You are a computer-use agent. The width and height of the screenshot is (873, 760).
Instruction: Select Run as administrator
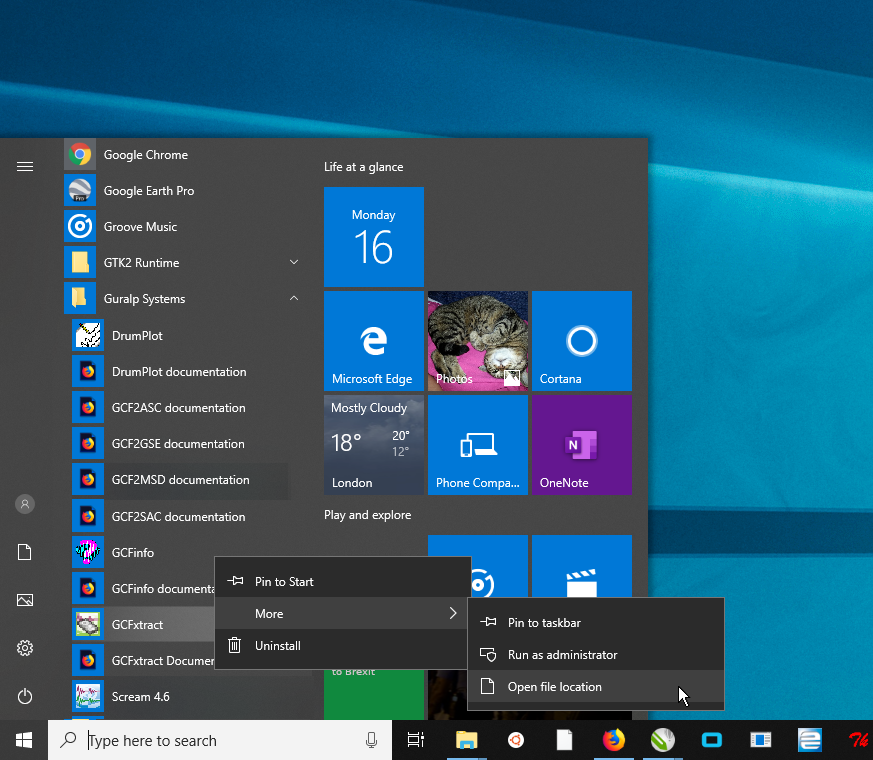pyautogui.click(x=596, y=655)
